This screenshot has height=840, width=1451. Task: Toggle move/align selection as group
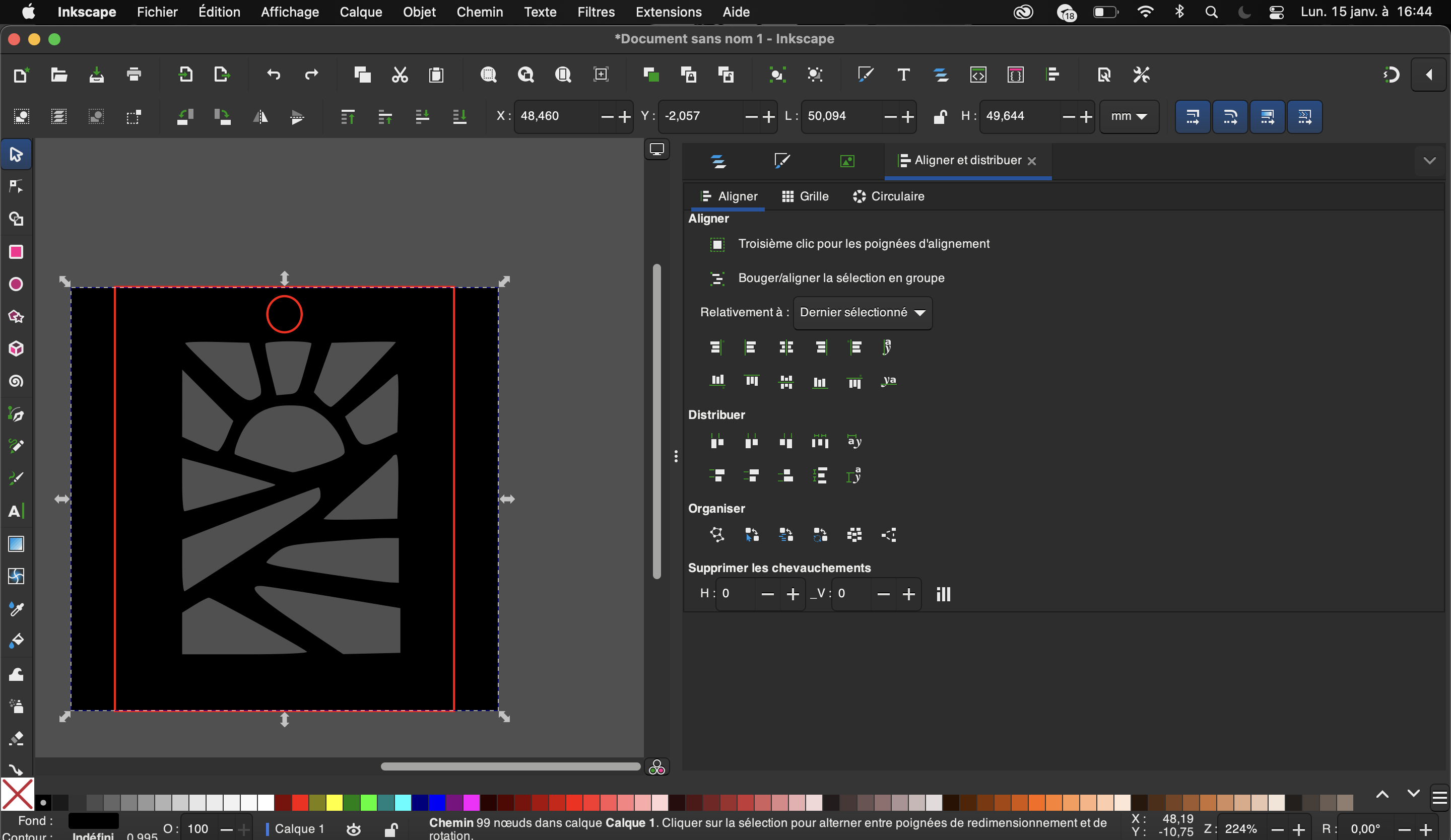[717, 278]
